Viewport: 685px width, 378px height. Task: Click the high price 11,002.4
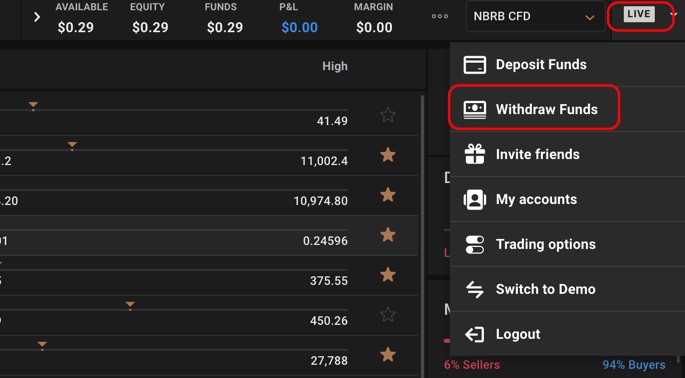point(324,161)
